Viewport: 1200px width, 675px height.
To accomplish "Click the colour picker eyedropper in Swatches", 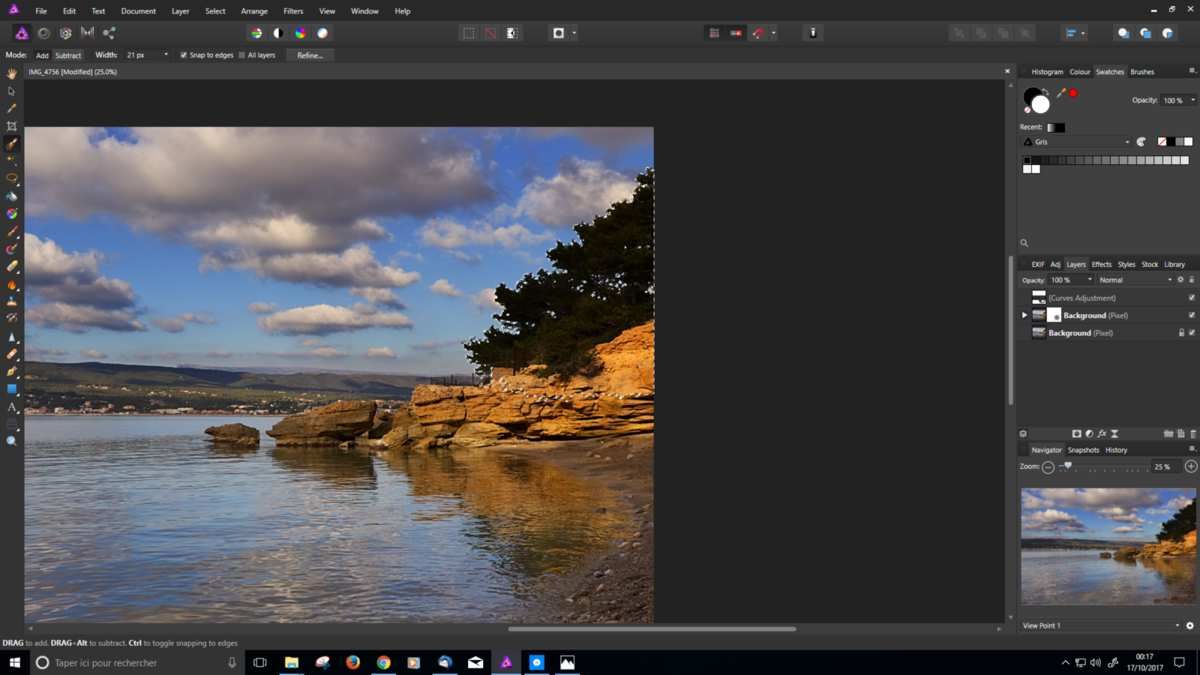I will point(1060,93).
